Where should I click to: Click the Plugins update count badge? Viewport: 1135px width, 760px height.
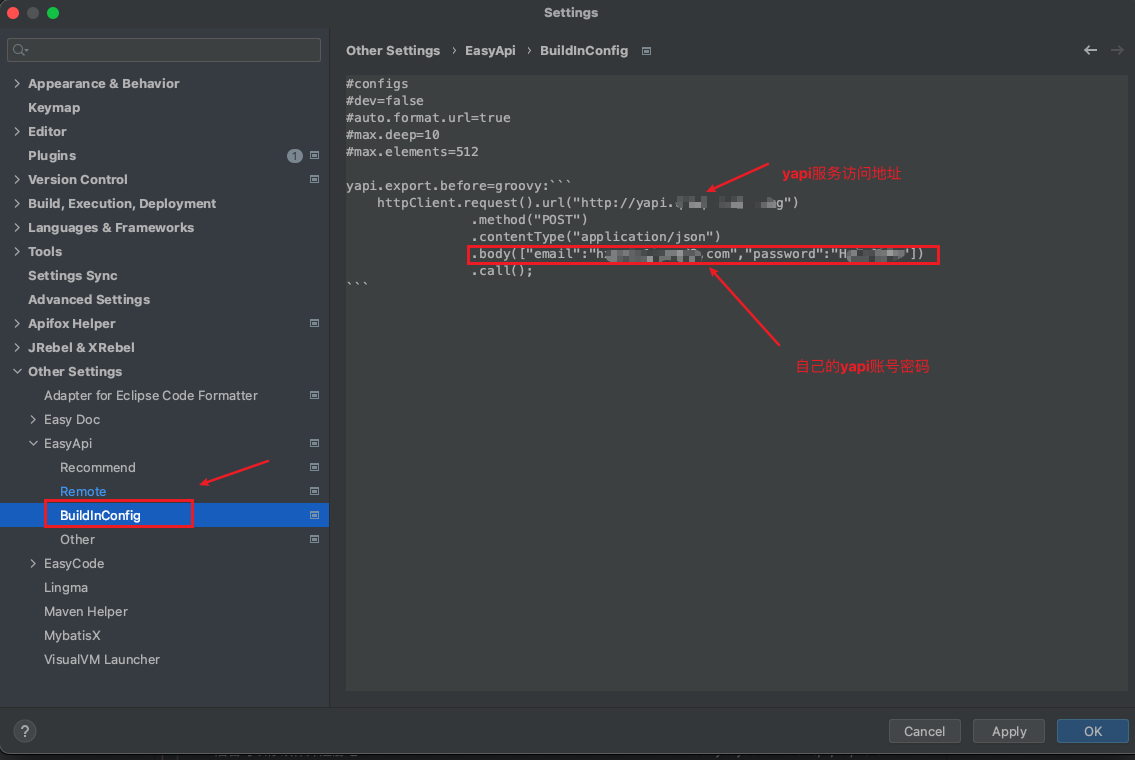point(295,156)
